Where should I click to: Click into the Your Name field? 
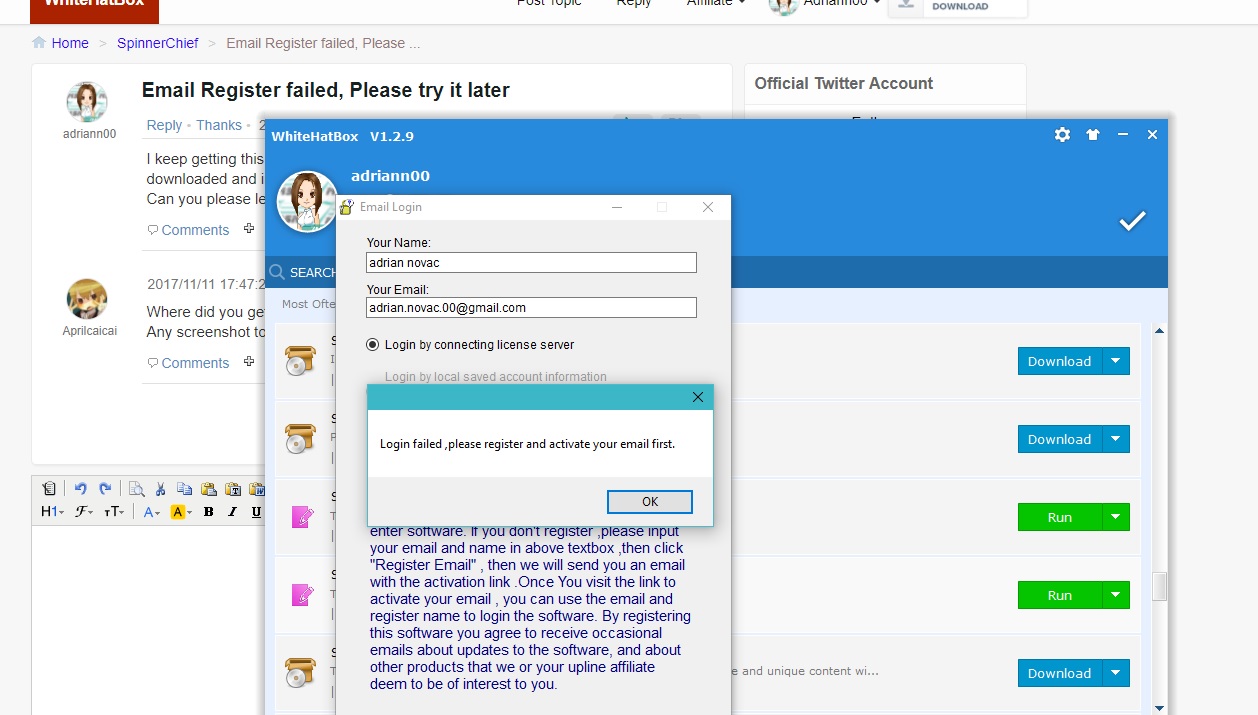tap(531, 263)
